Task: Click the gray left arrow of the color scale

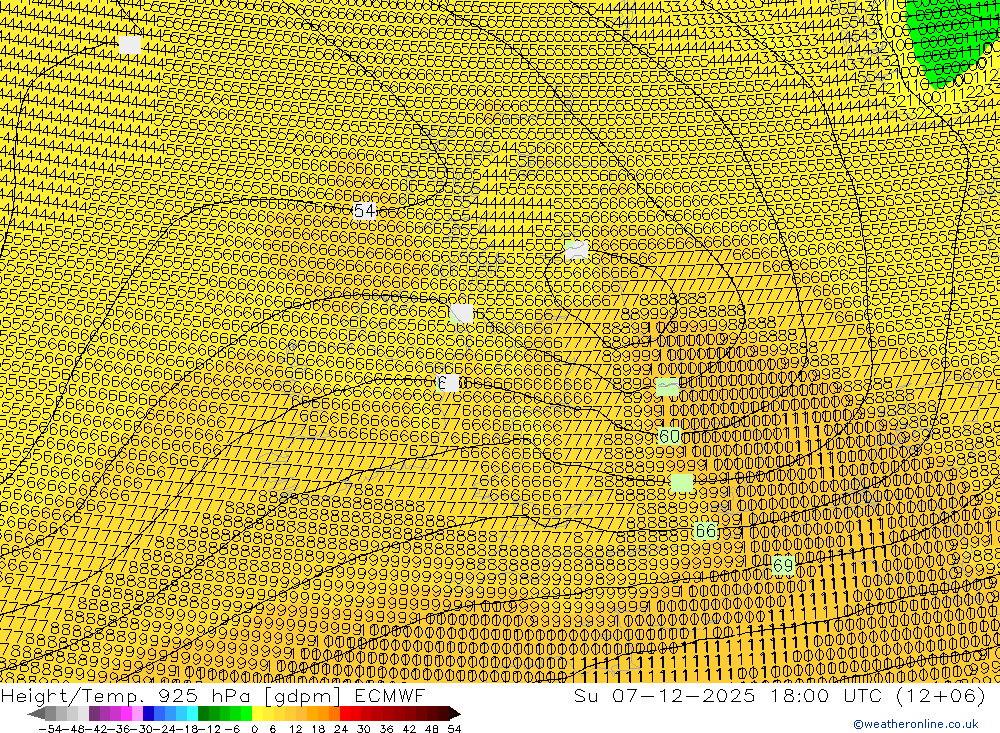Action: click(x=37, y=713)
